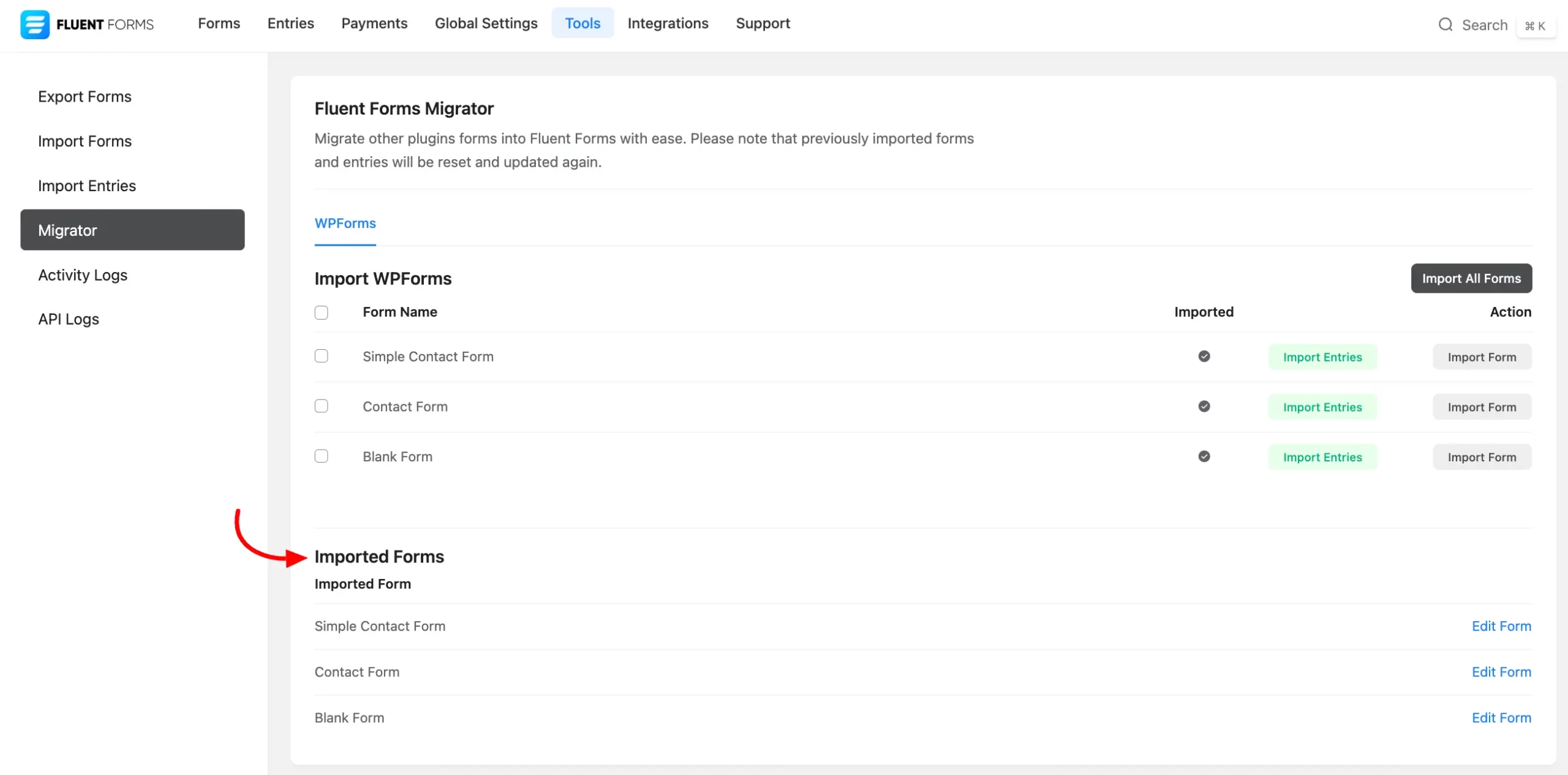Open the Search function

1474,25
